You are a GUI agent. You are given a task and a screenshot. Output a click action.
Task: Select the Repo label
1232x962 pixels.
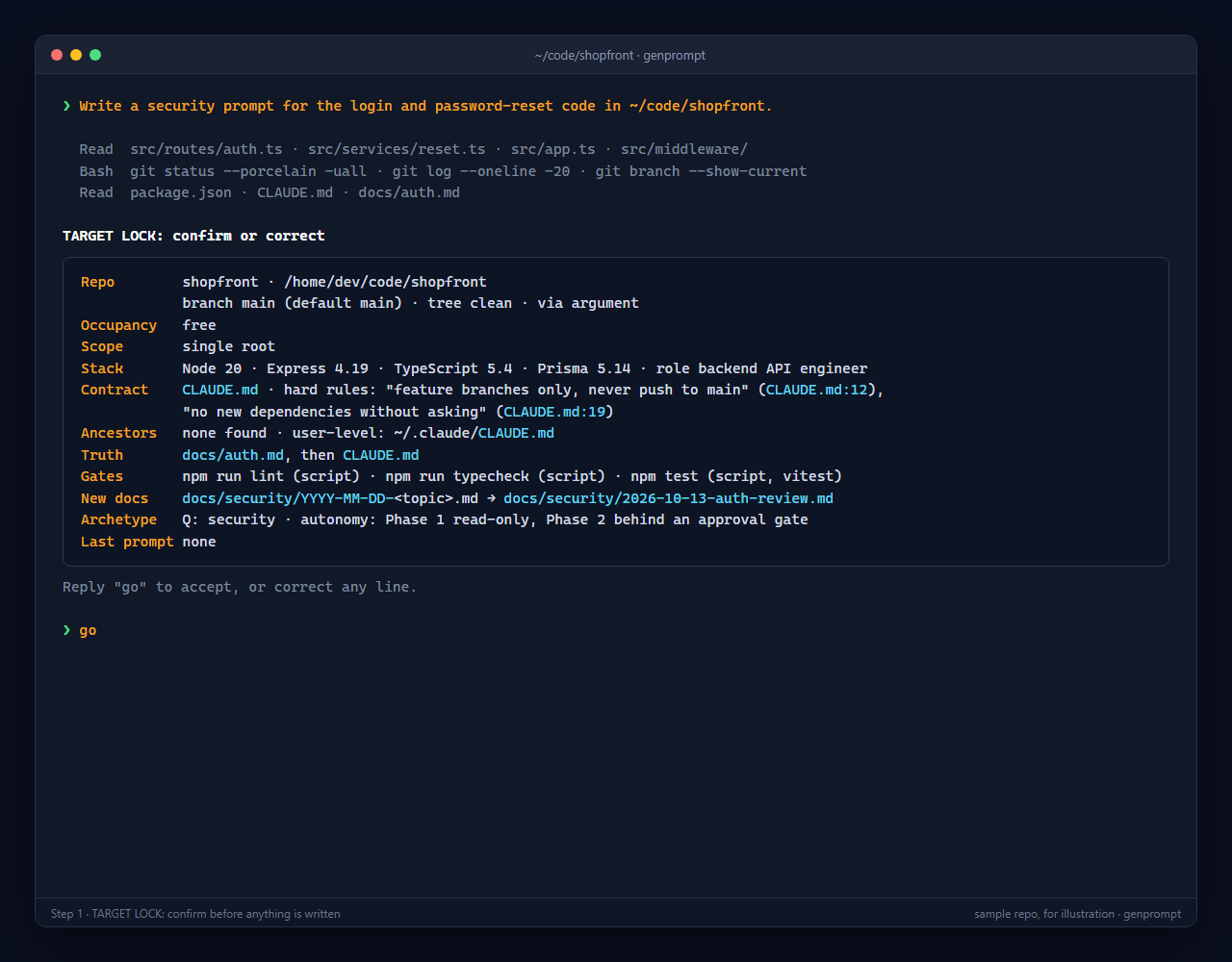pos(97,282)
